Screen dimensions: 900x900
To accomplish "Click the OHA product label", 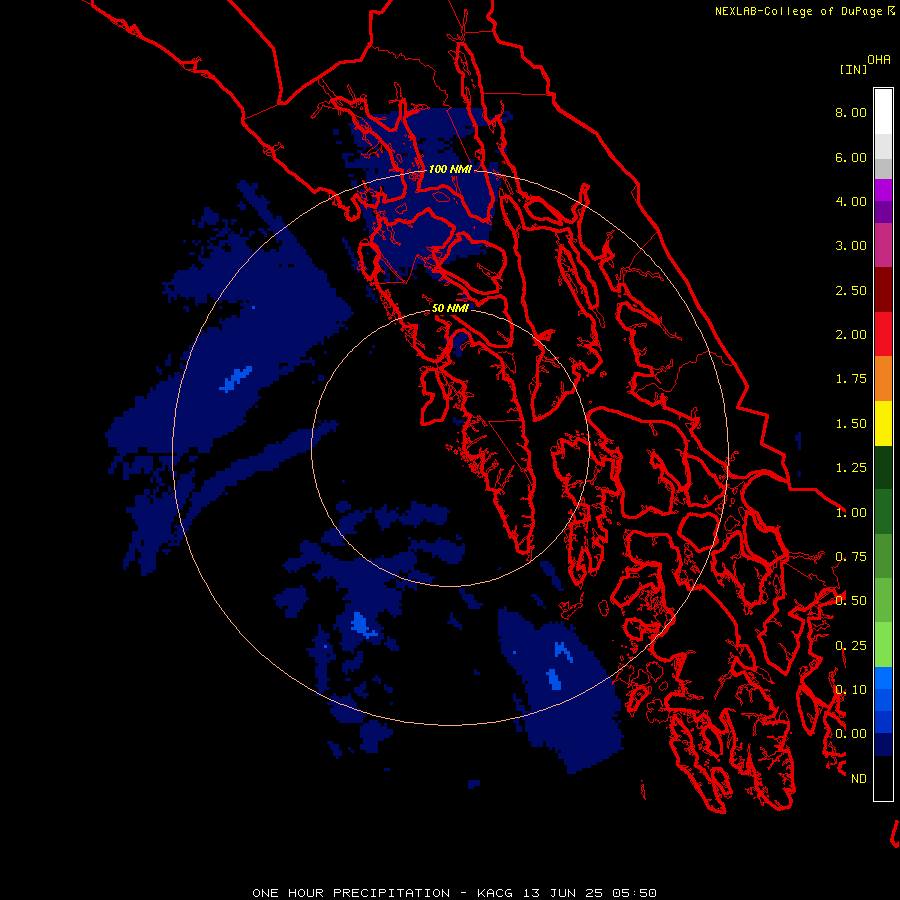I will [879, 59].
